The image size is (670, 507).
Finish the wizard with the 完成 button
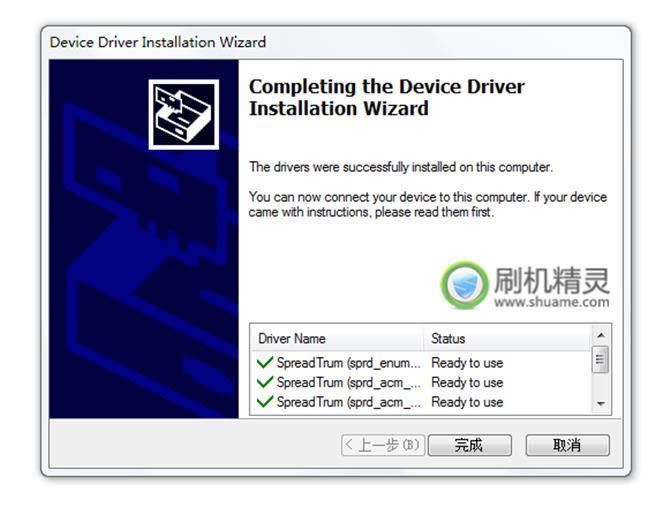tap(470, 445)
